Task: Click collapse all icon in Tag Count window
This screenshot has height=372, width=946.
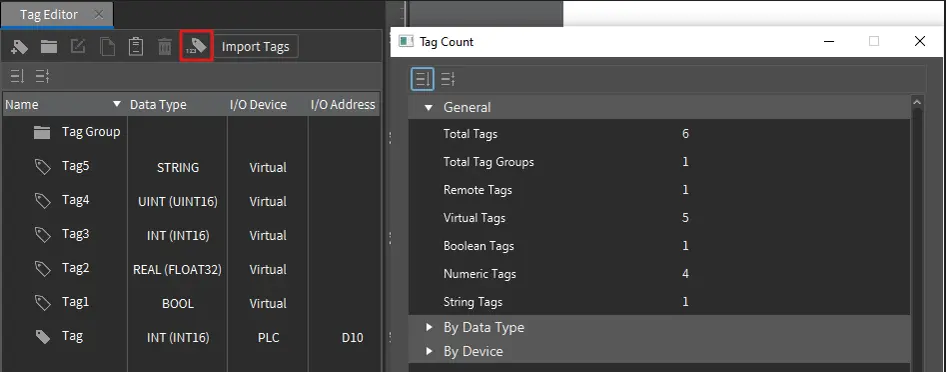Action: tap(448, 79)
